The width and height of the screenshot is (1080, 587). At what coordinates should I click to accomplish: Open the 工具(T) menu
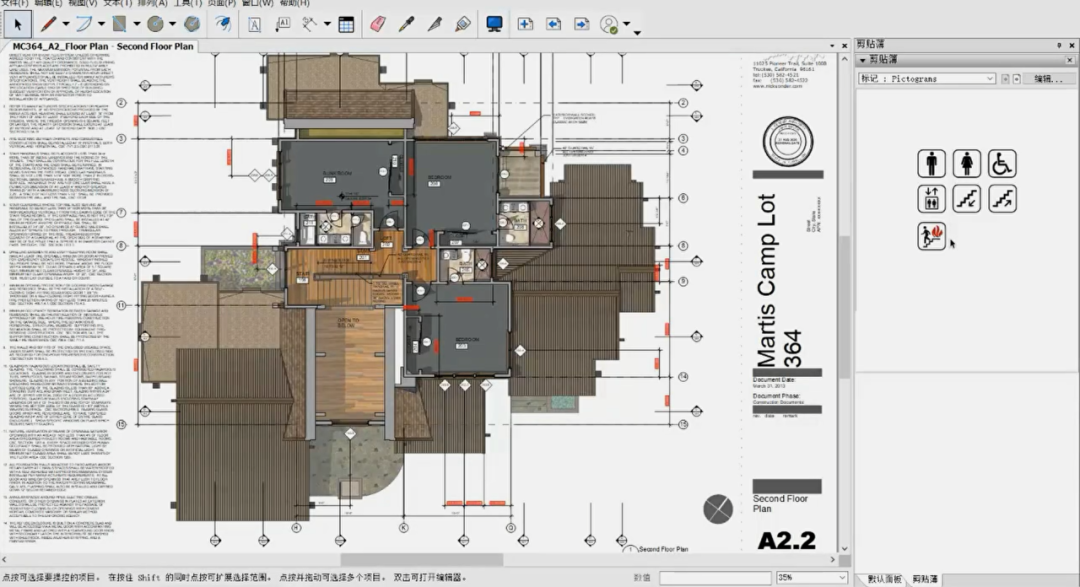(x=187, y=3)
